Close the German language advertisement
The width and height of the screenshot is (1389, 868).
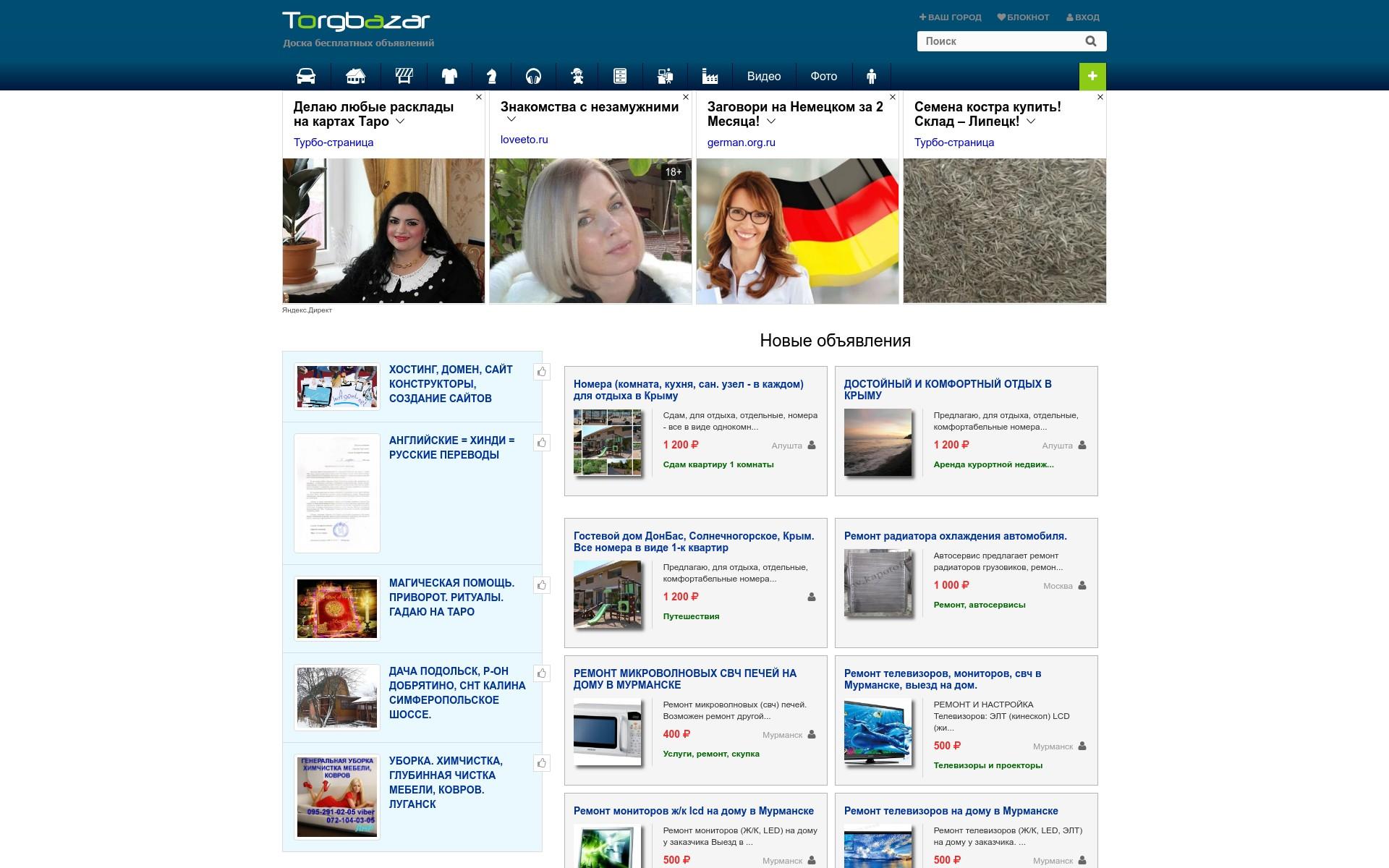click(893, 97)
